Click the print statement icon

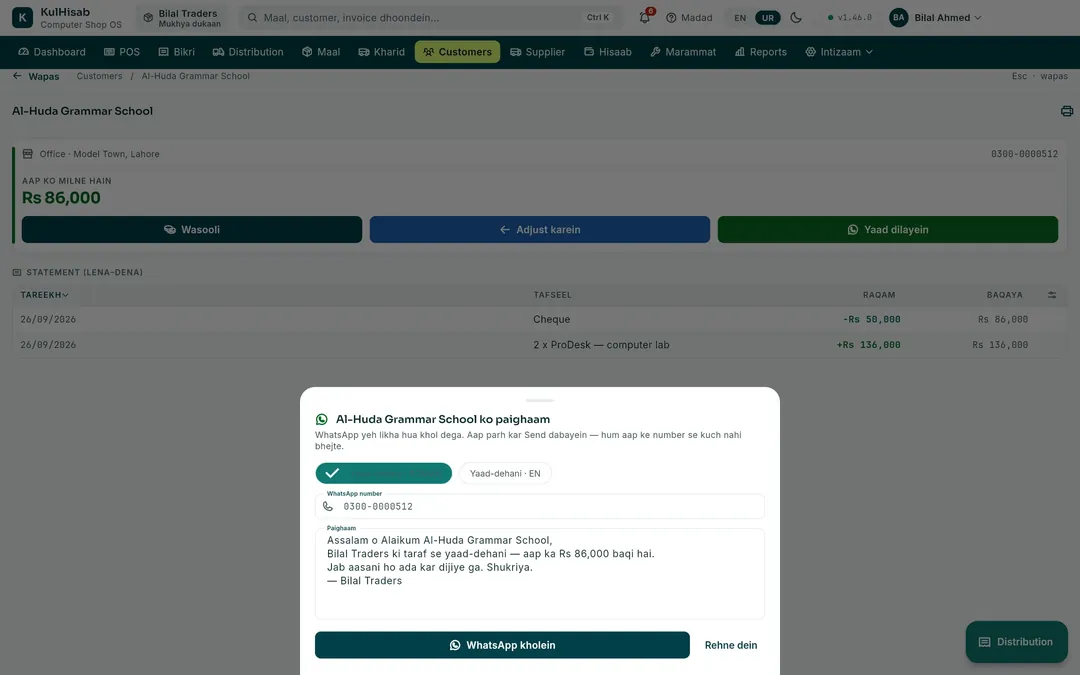1067,111
